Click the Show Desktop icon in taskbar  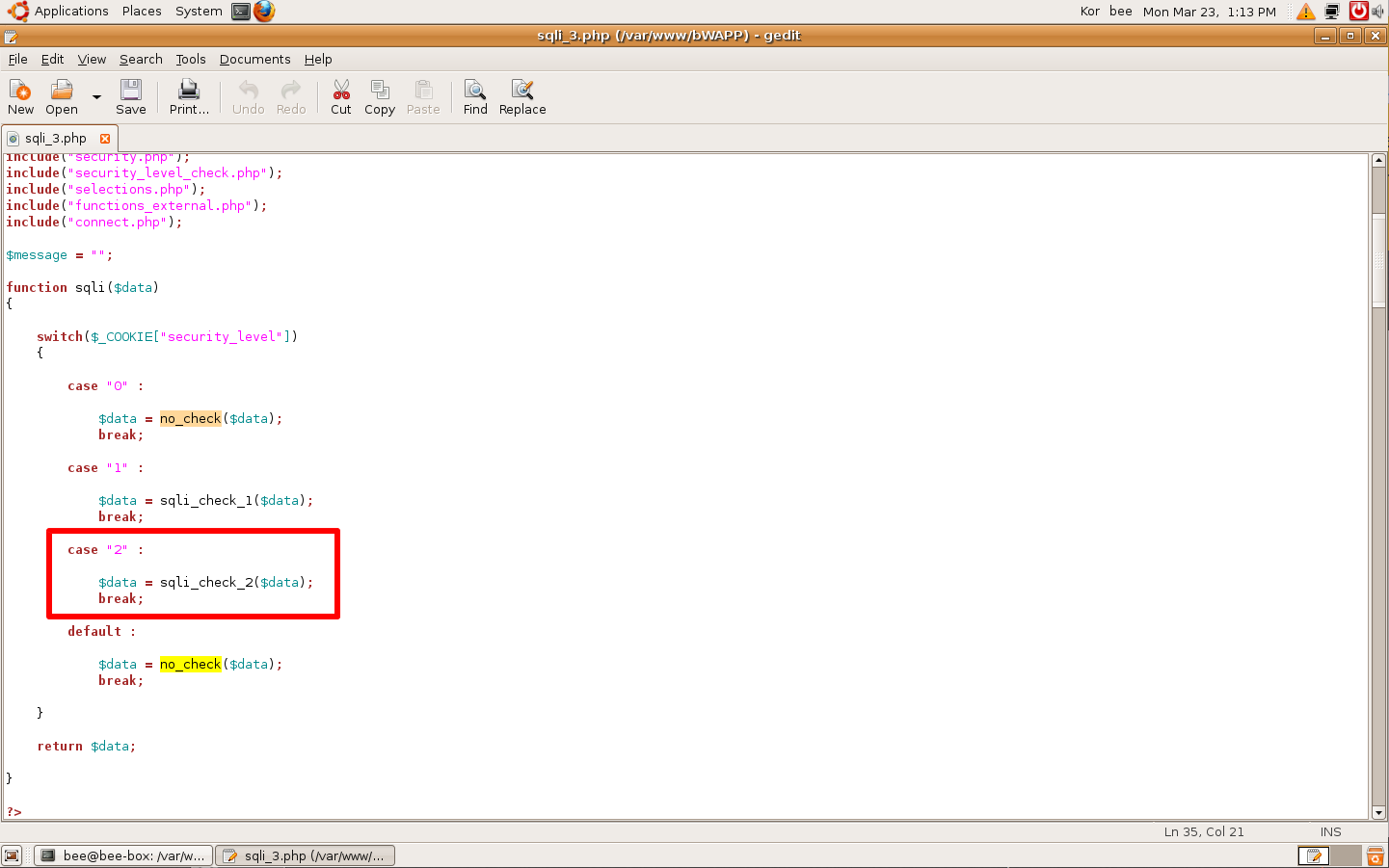[x=13, y=855]
